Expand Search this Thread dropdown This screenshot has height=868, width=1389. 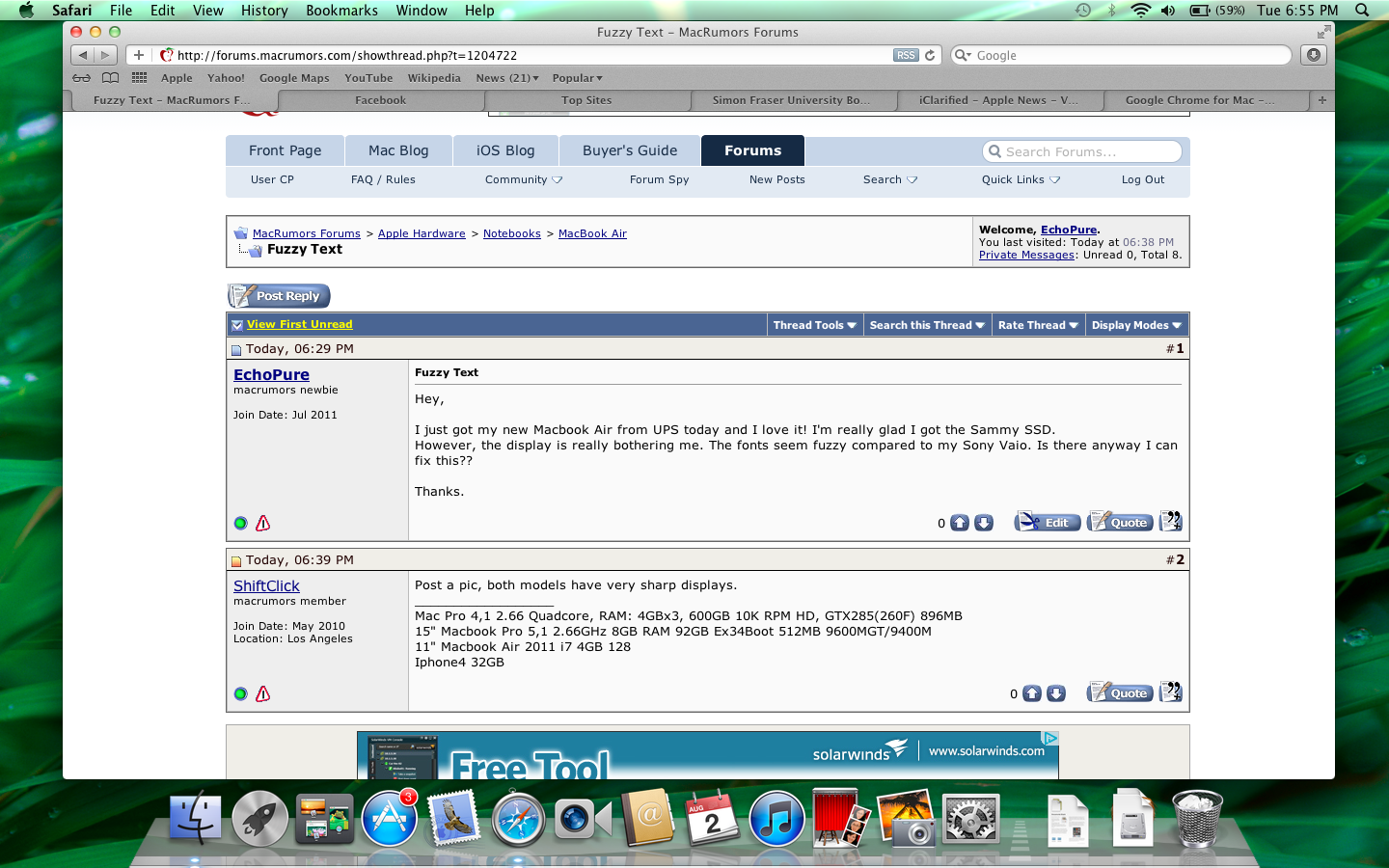pos(927,325)
